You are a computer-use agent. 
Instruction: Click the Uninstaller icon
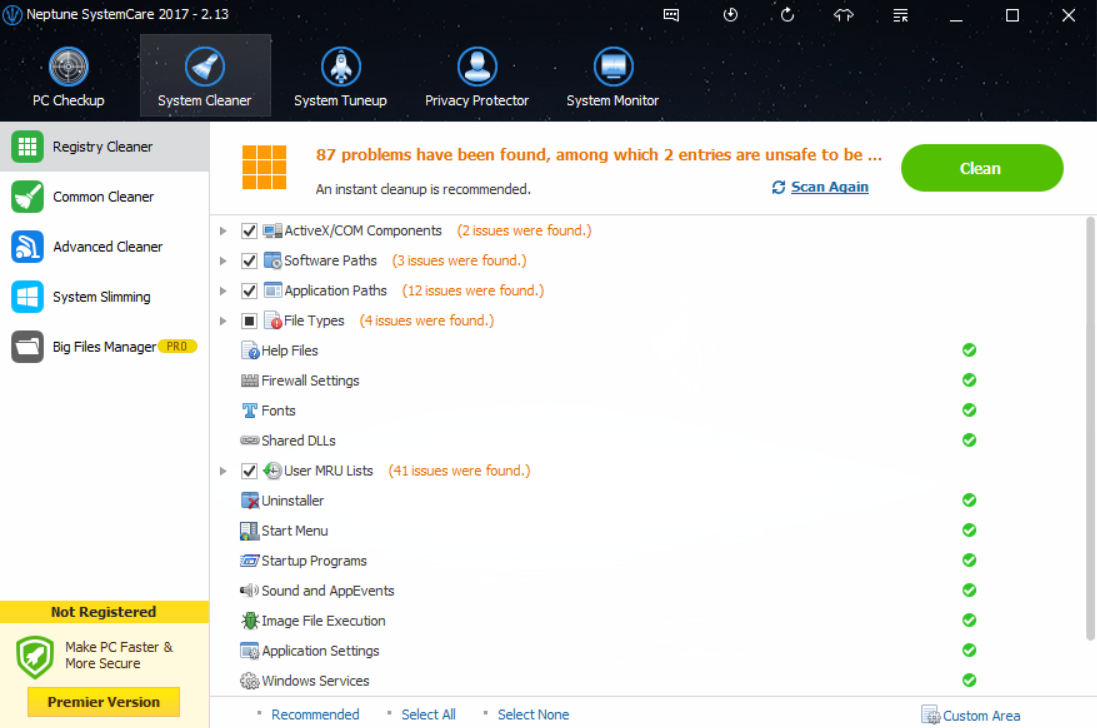250,501
